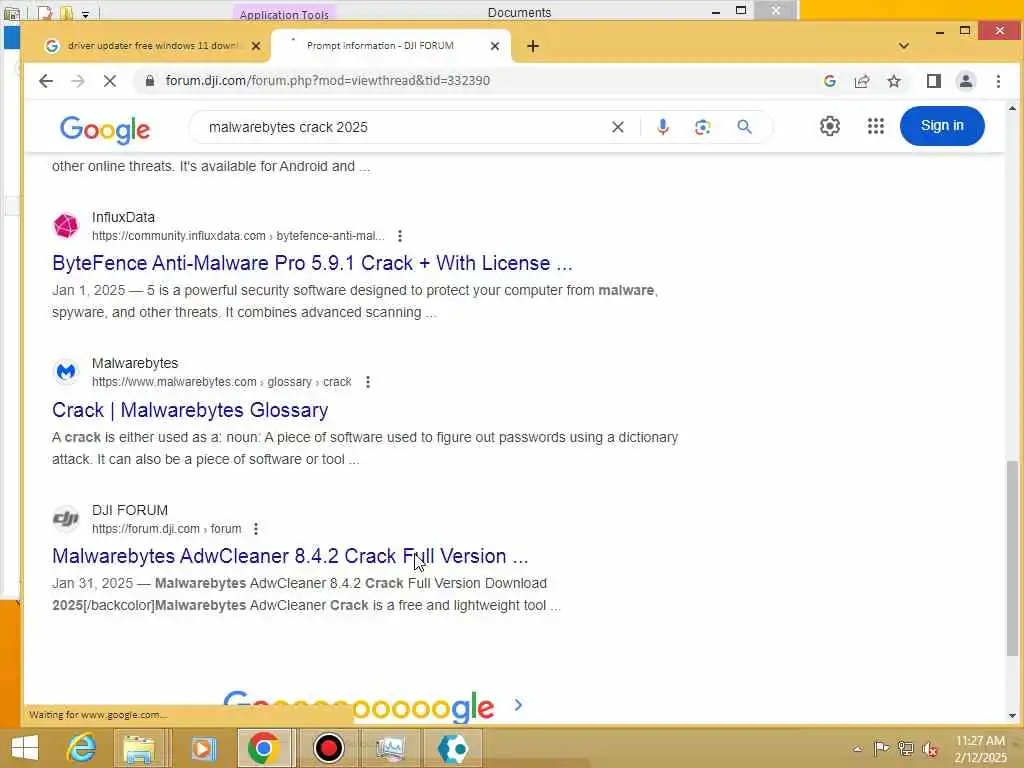Close the driver updater tab
Image resolution: width=1024 pixels, height=768 pixels.
pyautogui.click(x=256, y=46)
